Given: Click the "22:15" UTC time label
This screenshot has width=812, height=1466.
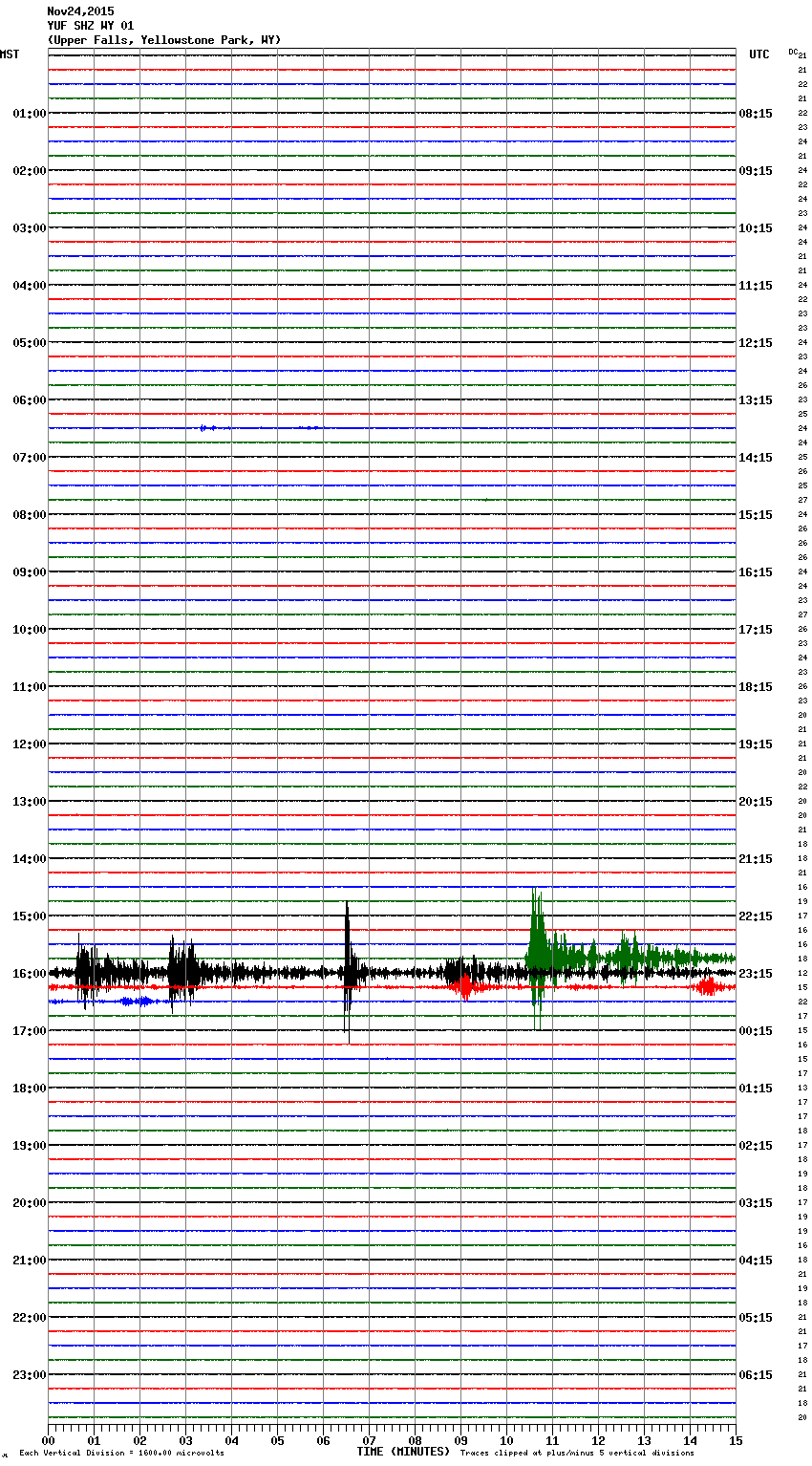Looking at the screenshot, I should click(x=756, y=916).
